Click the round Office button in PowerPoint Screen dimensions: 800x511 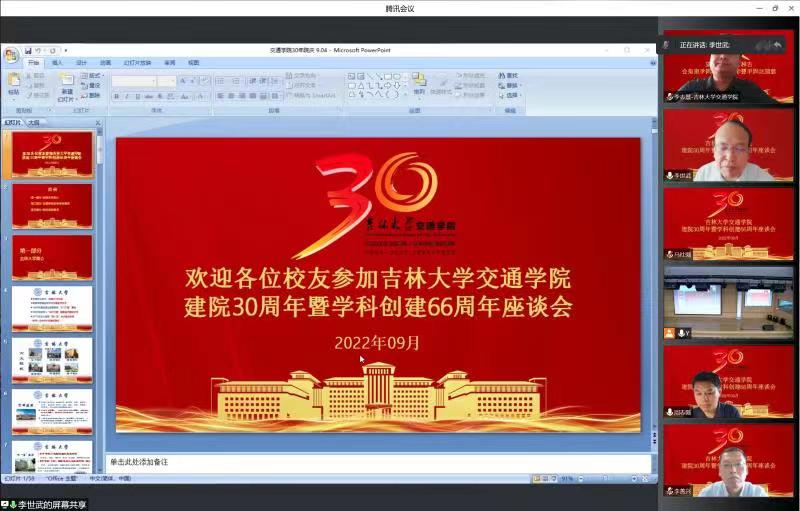[10, 52]
